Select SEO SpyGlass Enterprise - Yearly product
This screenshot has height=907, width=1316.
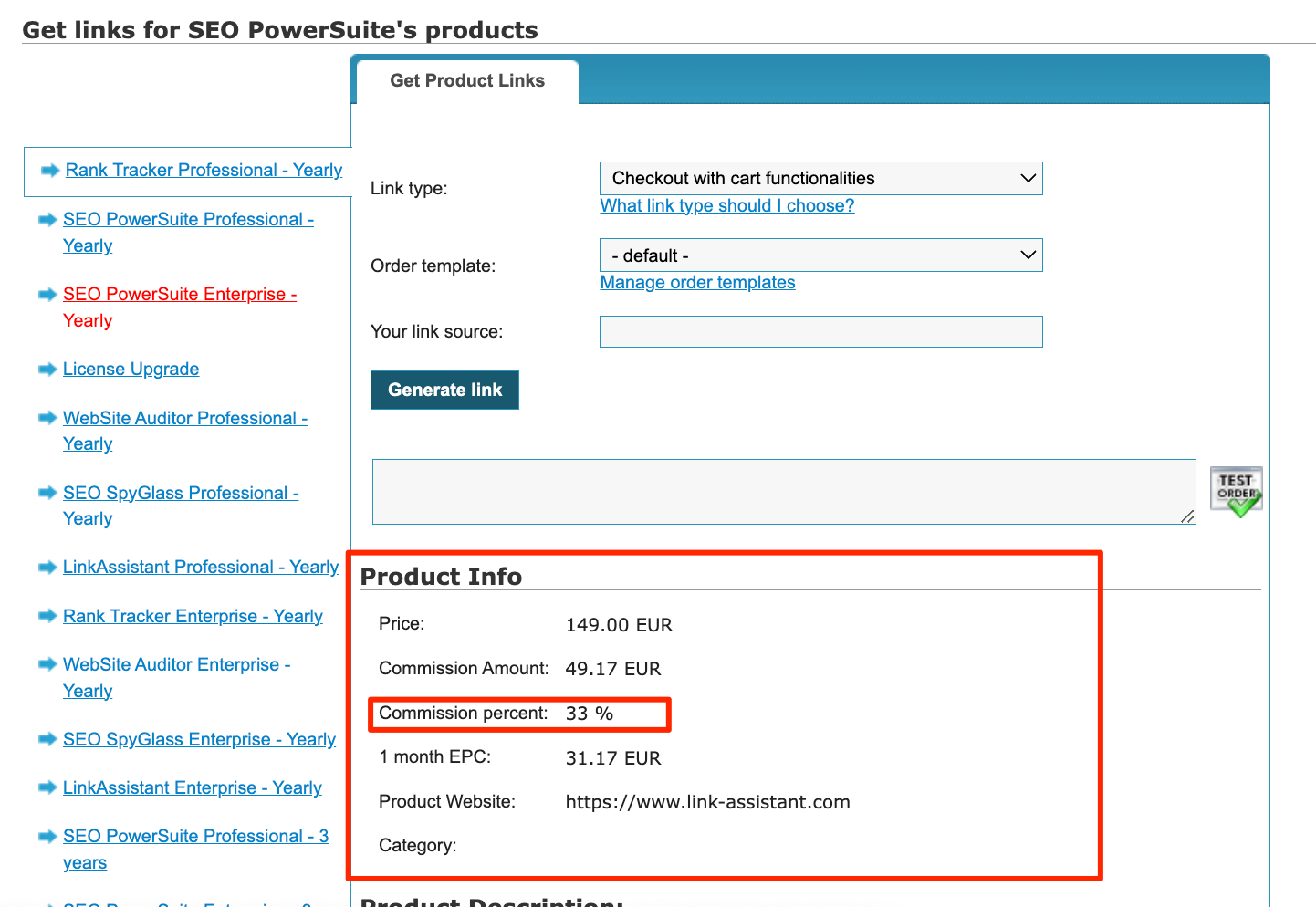click(199, 739)
